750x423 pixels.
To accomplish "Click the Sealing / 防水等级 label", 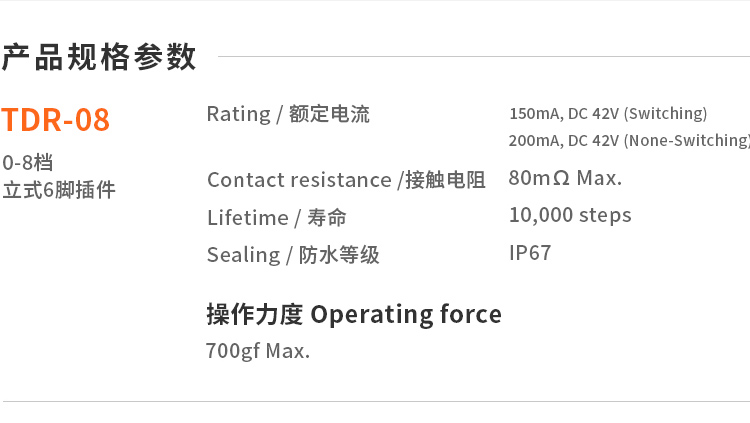I will click(x=293, y=255).
